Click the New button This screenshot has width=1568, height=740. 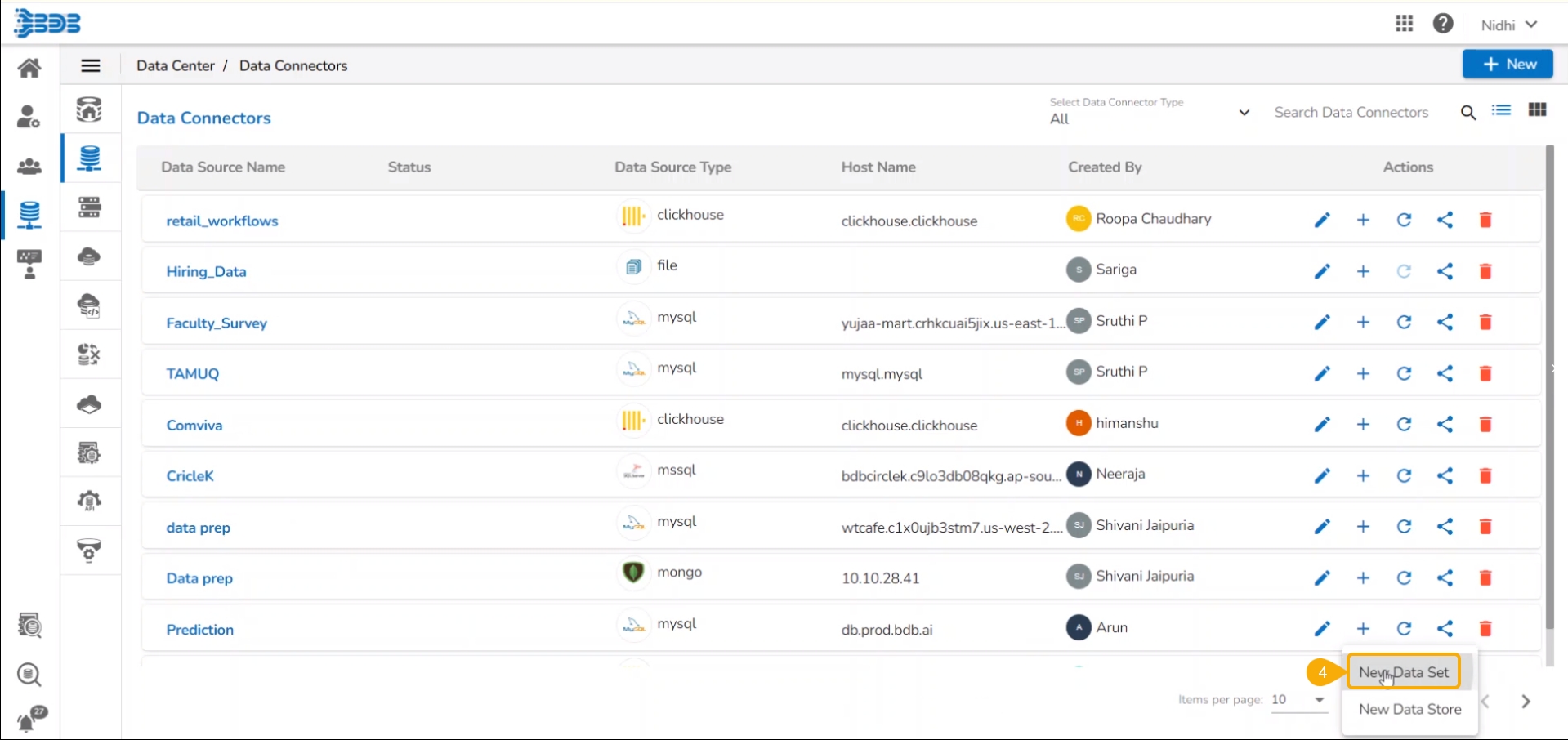point(1508,65)
